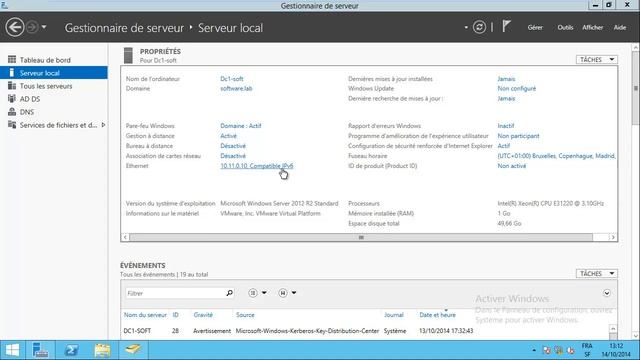Open the saved queries dropdown

coord(287,293)
